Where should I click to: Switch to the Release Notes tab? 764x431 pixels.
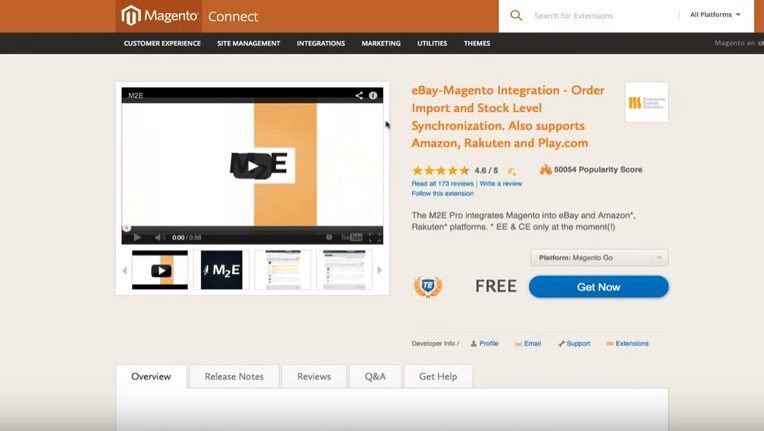click(x=234, y=376)
